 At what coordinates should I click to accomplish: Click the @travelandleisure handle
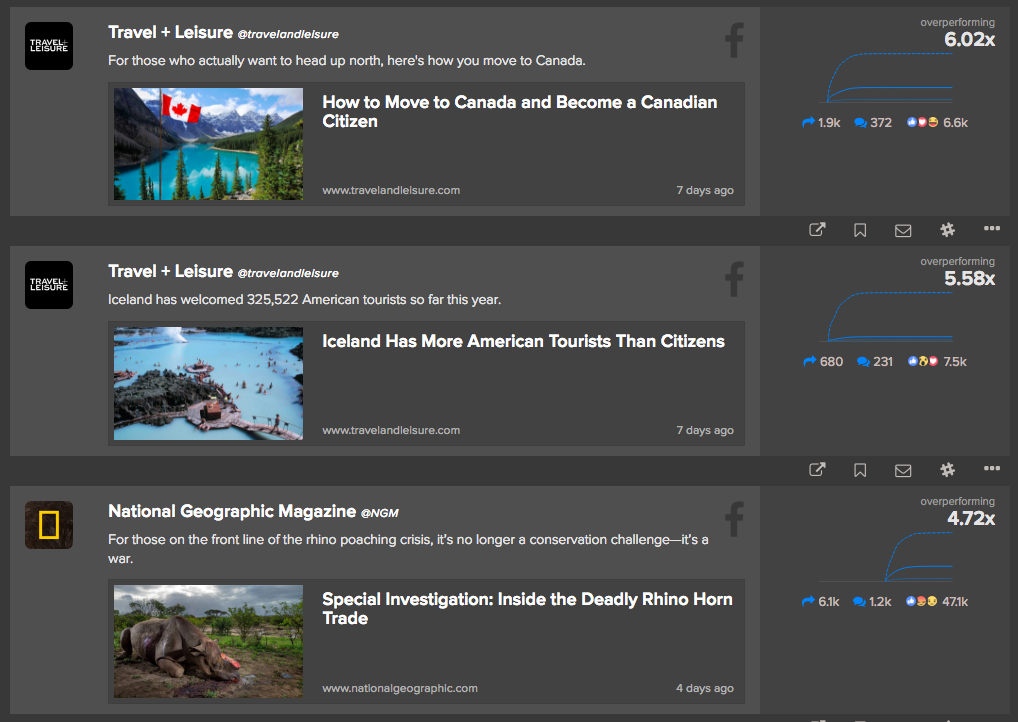coord(289,32)
